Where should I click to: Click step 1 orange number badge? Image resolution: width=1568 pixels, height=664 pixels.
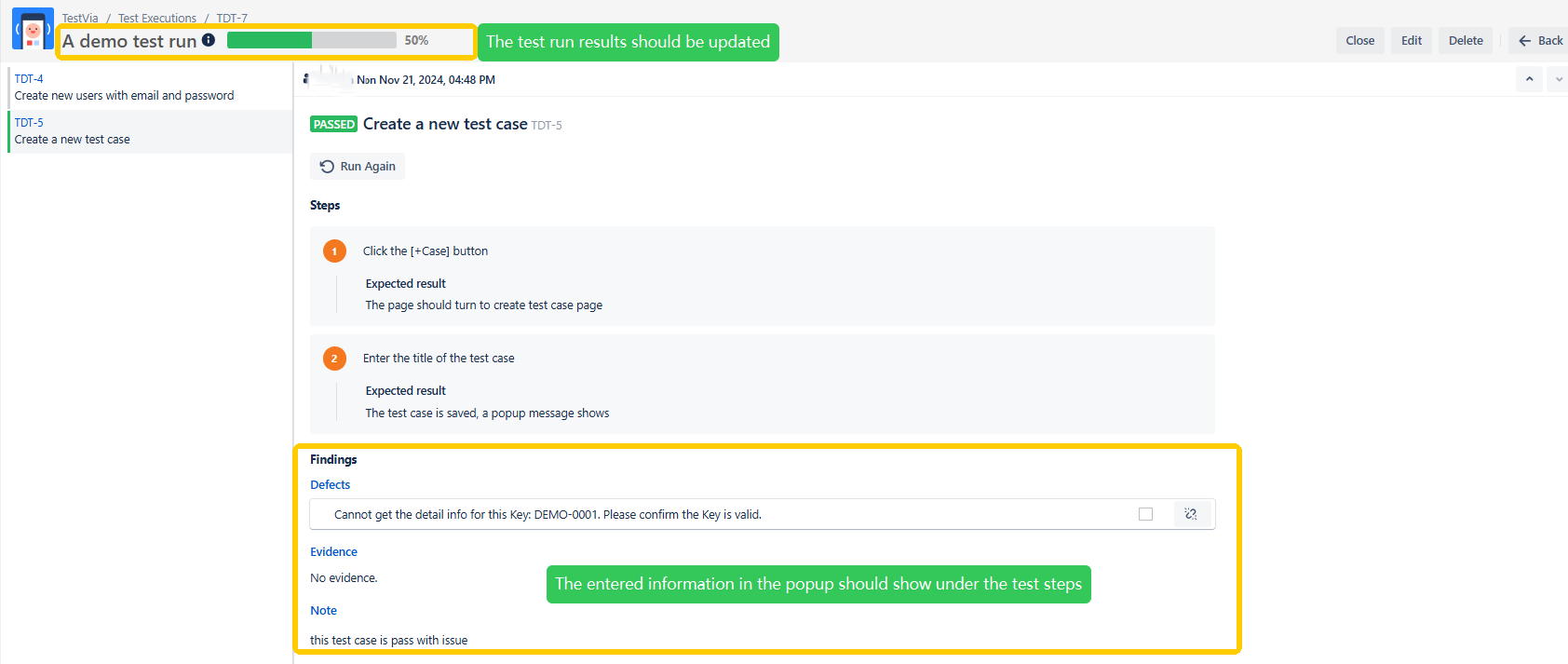click(x=334, y=251)
